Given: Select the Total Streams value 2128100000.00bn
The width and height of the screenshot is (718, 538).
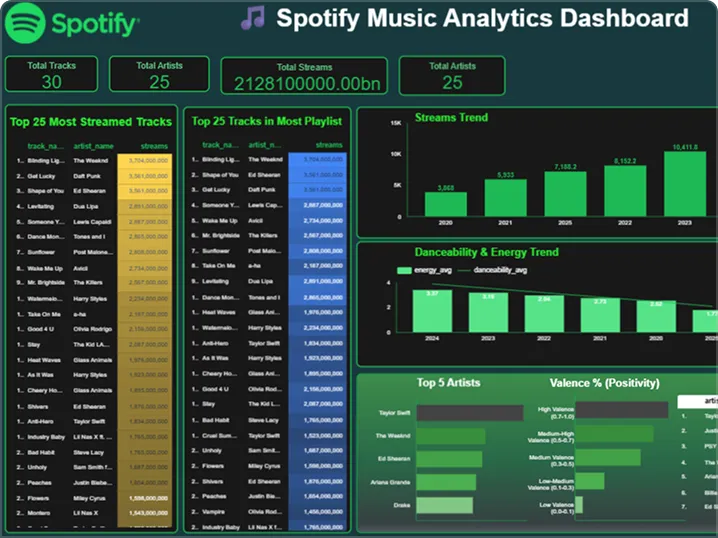Looking at the screenshot, I should [307, 84].
